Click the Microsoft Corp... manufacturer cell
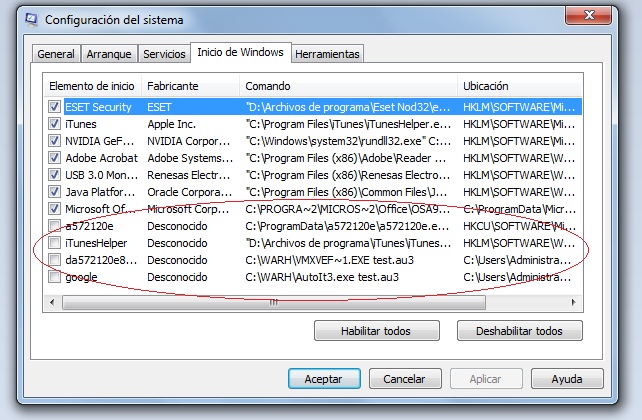642x420 pixels. click(x=188, y=209)
